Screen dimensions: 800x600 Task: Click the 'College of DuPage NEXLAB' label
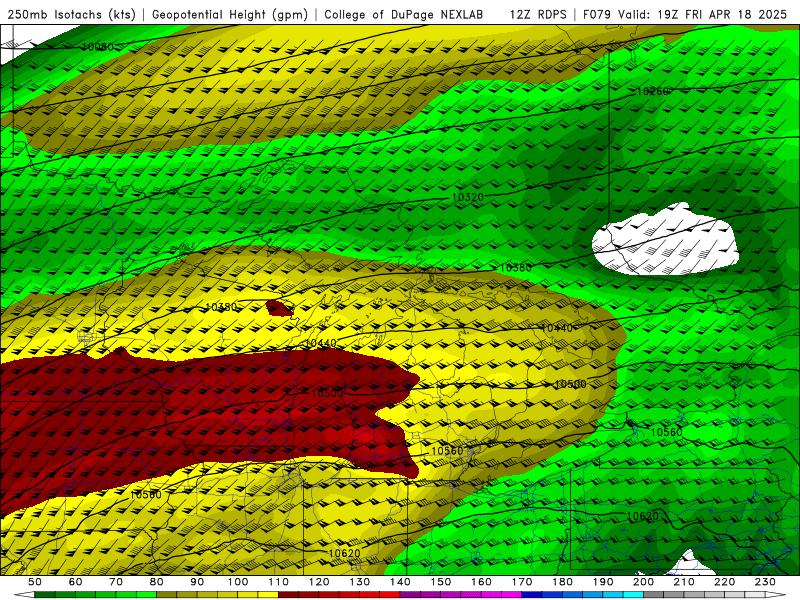[403, 14]
